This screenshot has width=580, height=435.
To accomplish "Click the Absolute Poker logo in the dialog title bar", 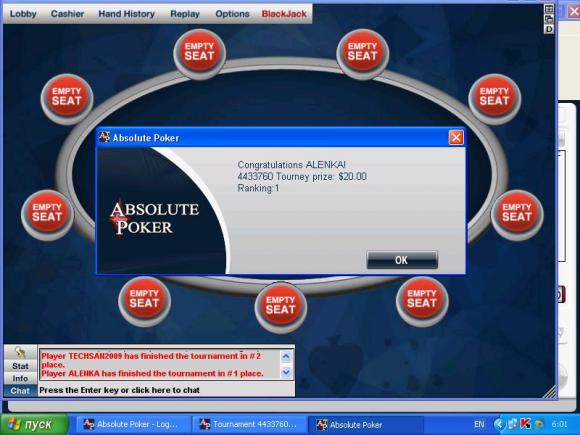I will (104, 137).
